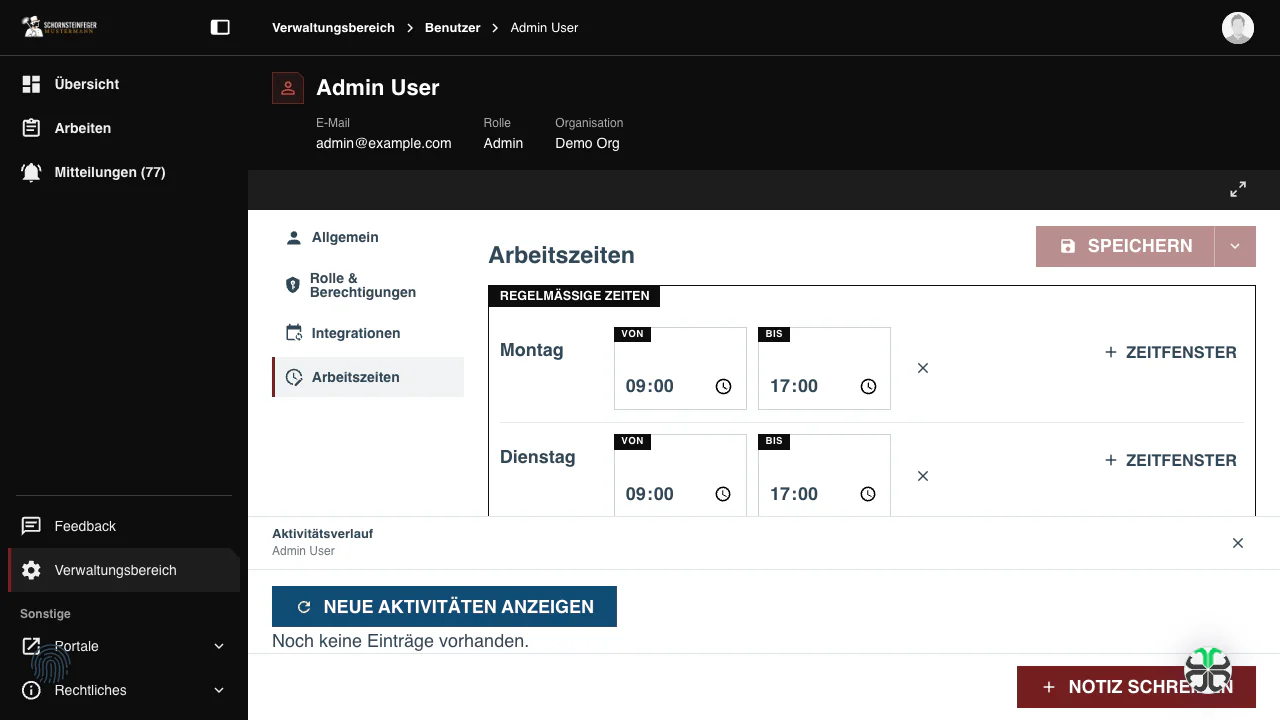Click the Schornsteinfeger Mustermann logo
The height and width of the screenshot is (720, 1280).
(60, 27)
